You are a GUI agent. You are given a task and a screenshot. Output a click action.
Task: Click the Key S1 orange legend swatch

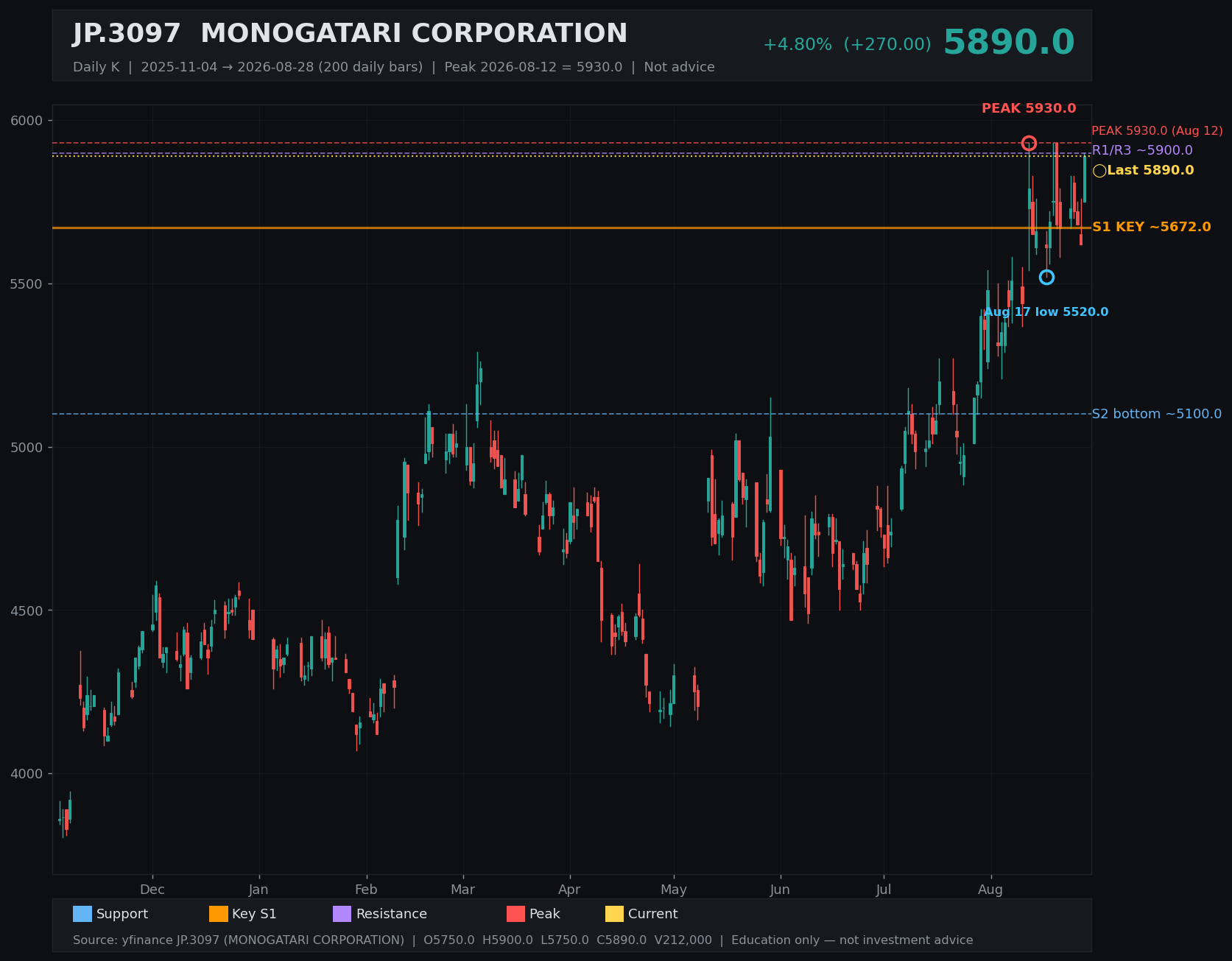[219, 914]
